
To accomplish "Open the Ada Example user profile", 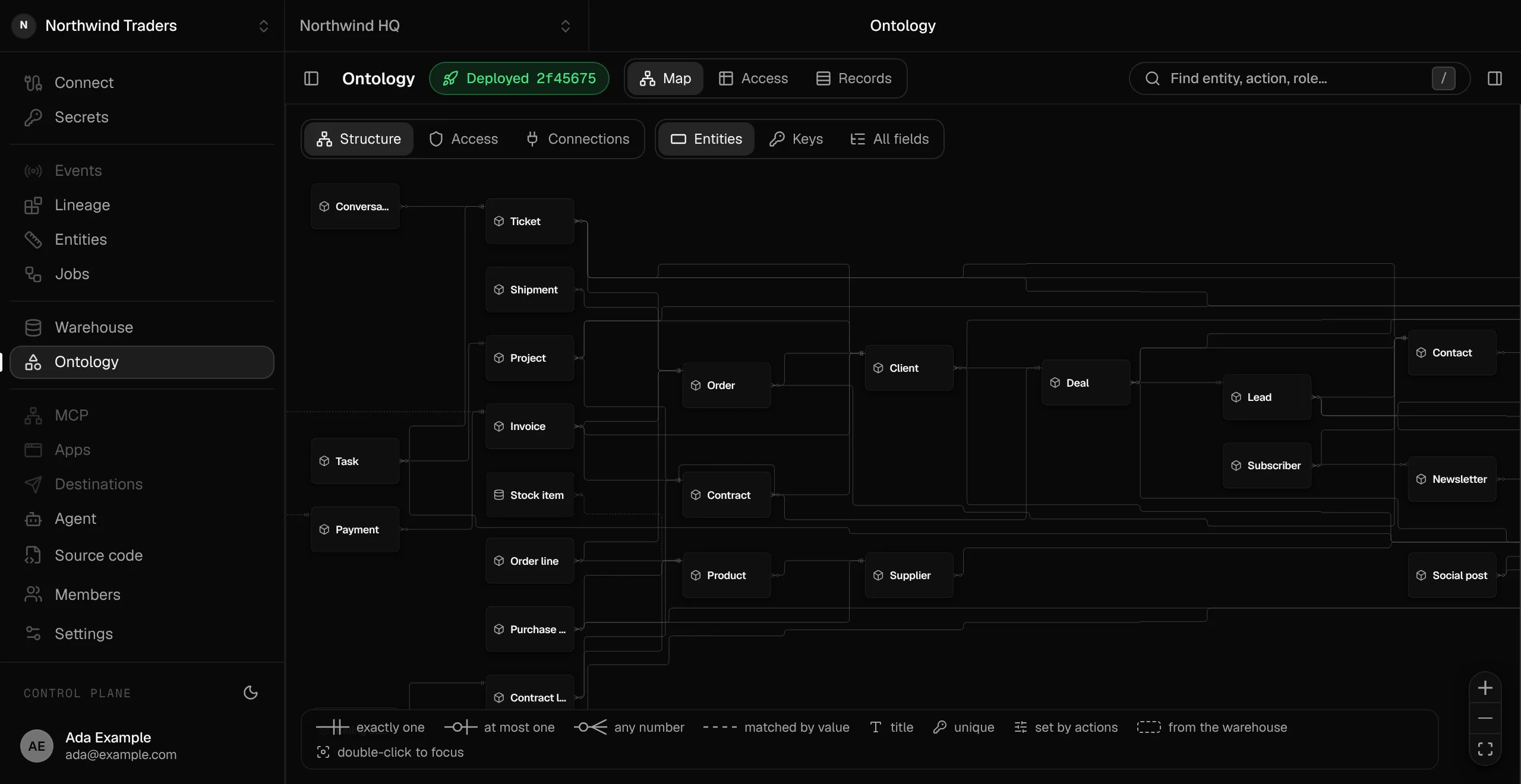I will [142, 746].
